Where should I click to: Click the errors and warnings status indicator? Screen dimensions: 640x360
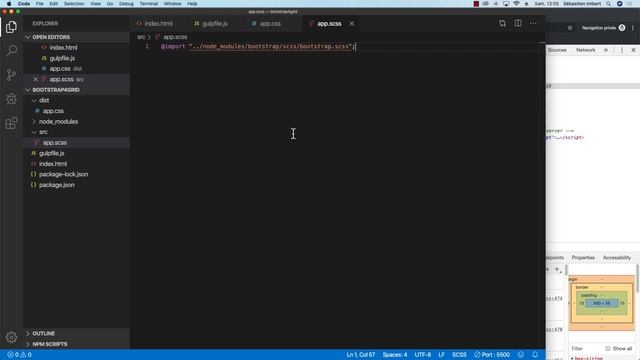[19, 355]
